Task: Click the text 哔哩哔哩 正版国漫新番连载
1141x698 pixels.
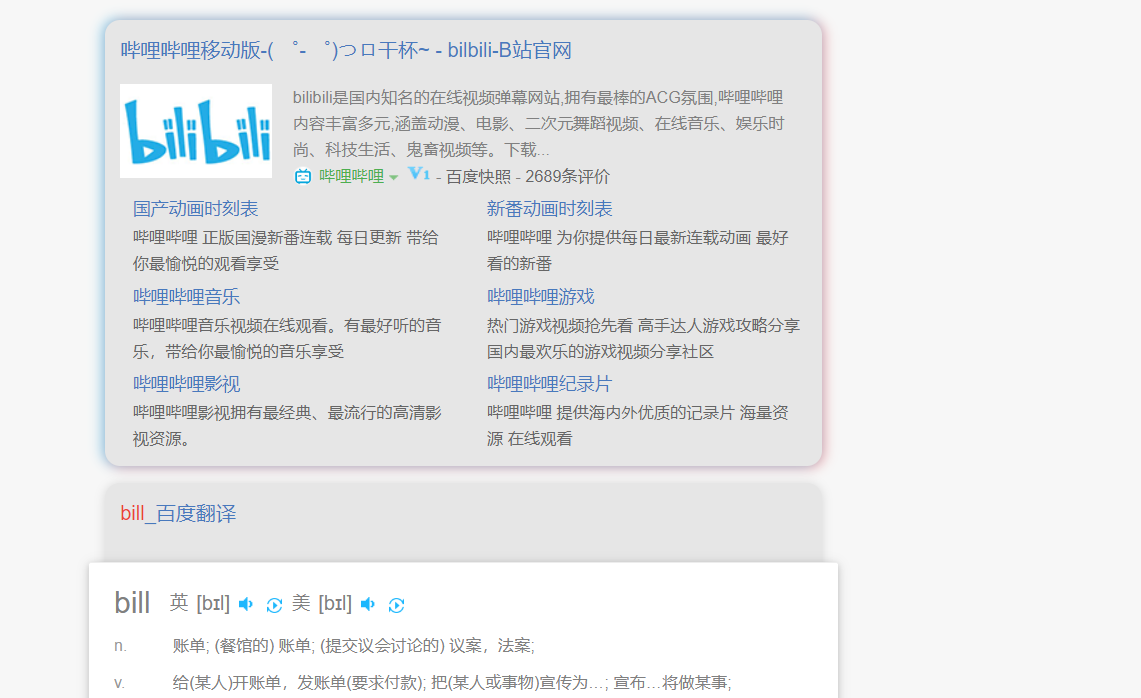Action: 286,250
